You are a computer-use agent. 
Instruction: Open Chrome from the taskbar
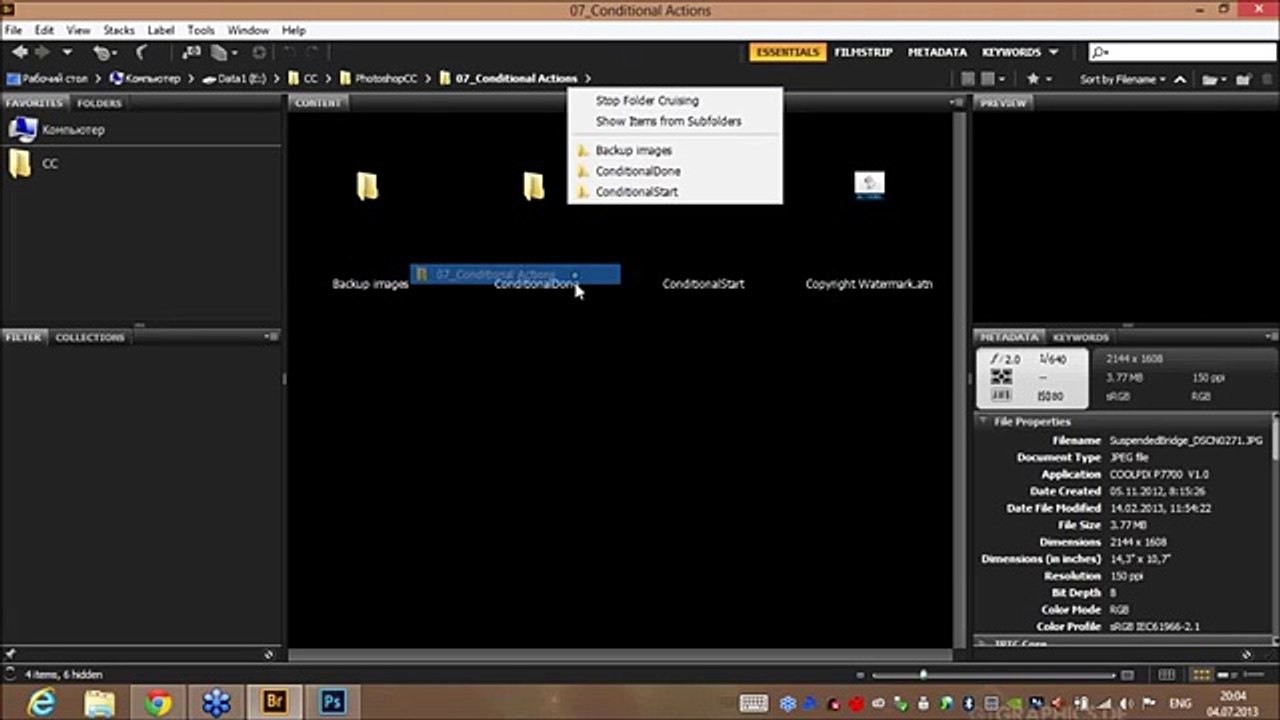(157, 702)
